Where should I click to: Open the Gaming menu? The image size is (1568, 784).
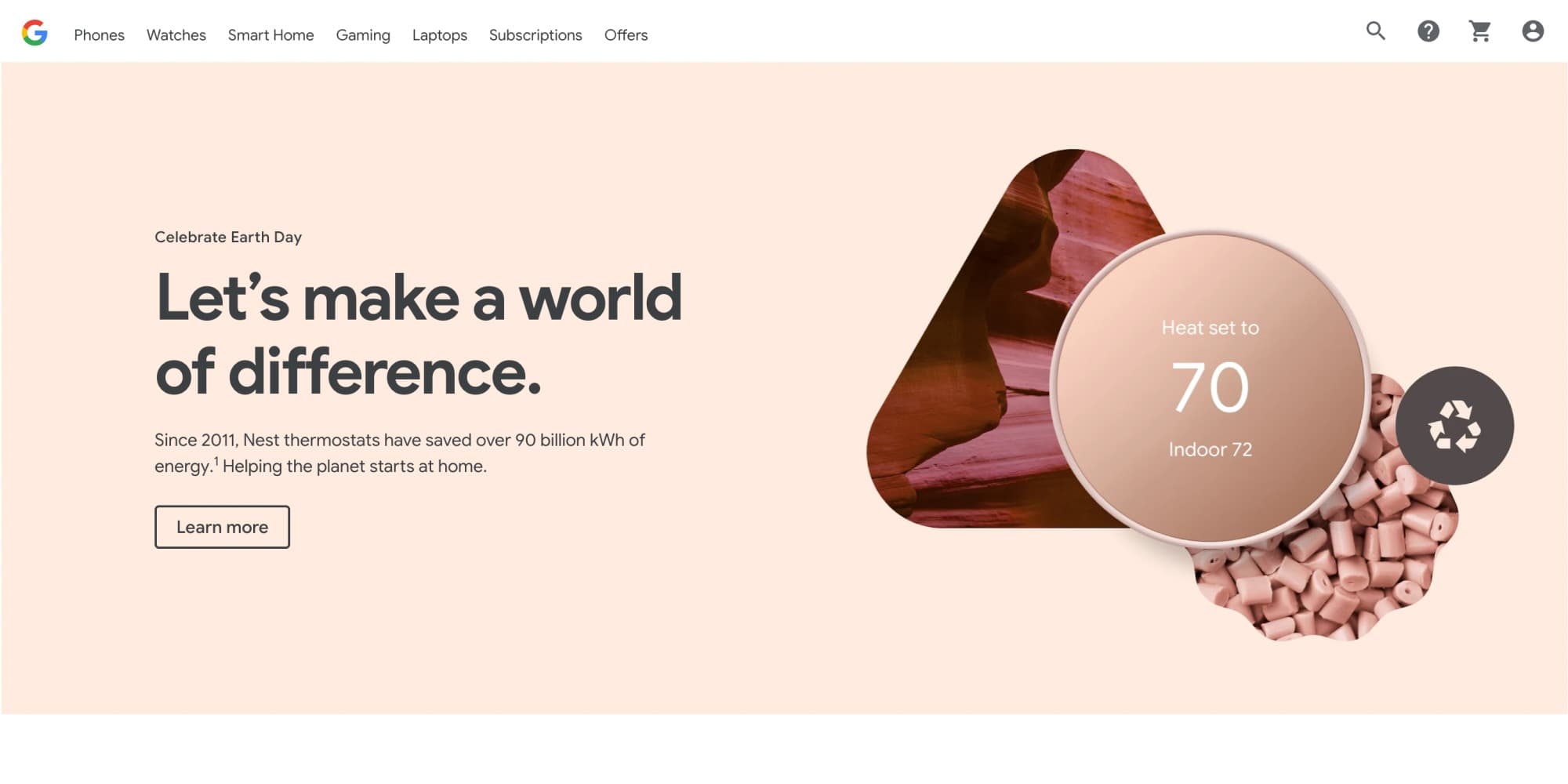[x=363, y=35]
